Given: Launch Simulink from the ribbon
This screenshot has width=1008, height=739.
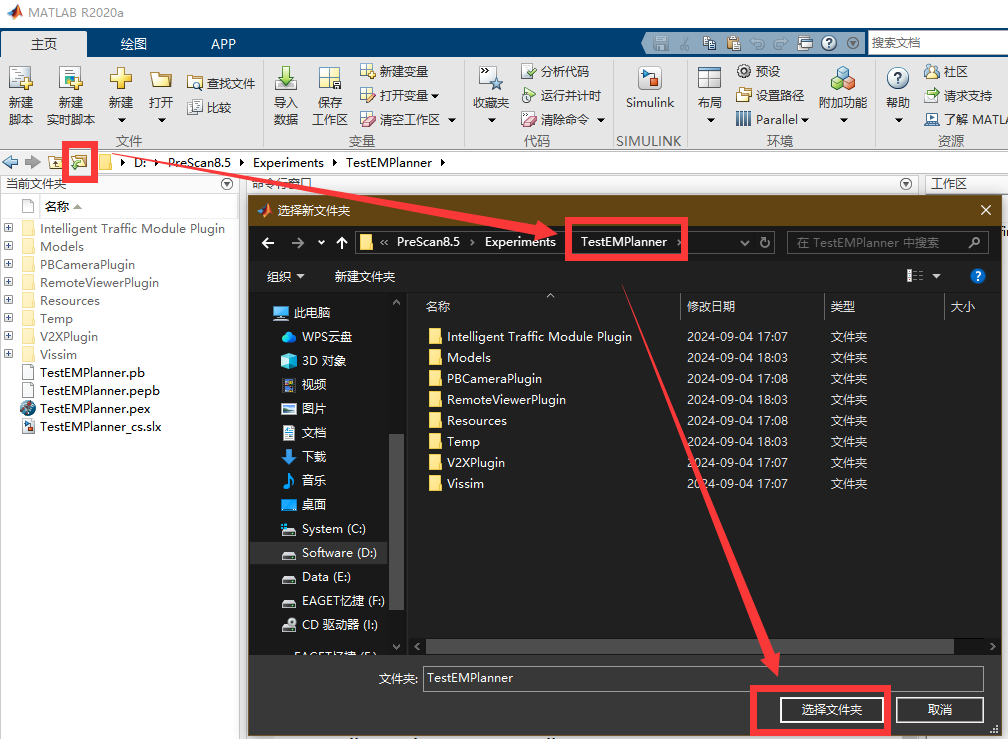Looking at the screenshot, I should pyautogui.click(x=650, y=87).
